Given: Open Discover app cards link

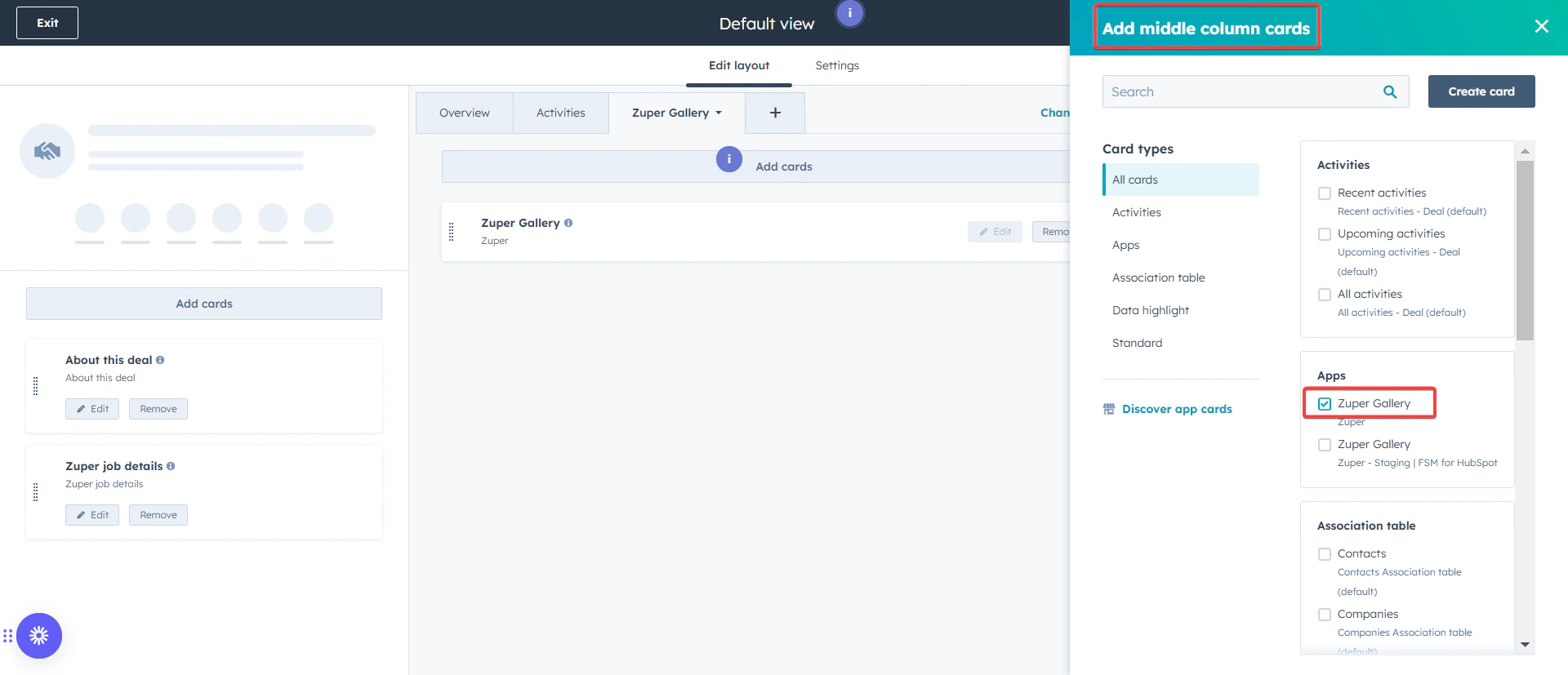Looking at the screenshot, I should point(1177,409).
